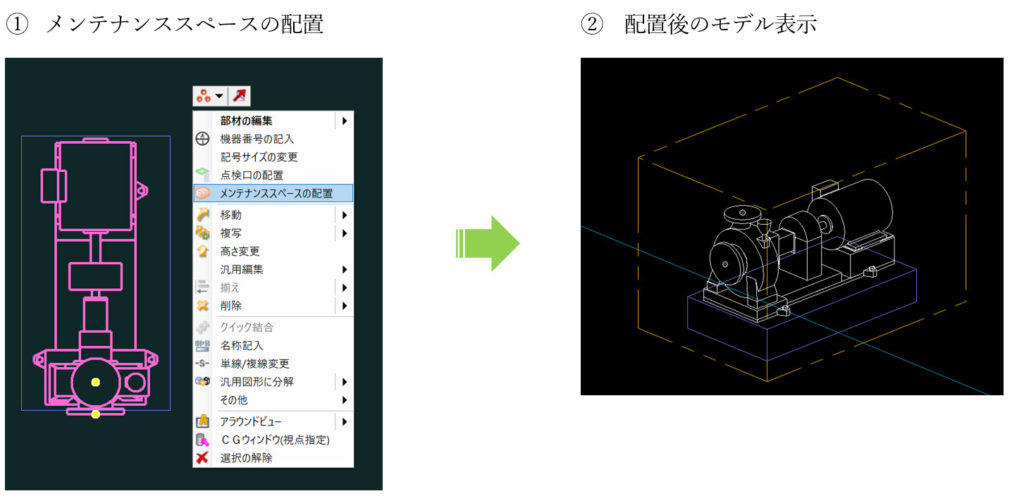
Task: Expand the アラウンドビュー submenu arrow
Action: click(x=344, y=422)
